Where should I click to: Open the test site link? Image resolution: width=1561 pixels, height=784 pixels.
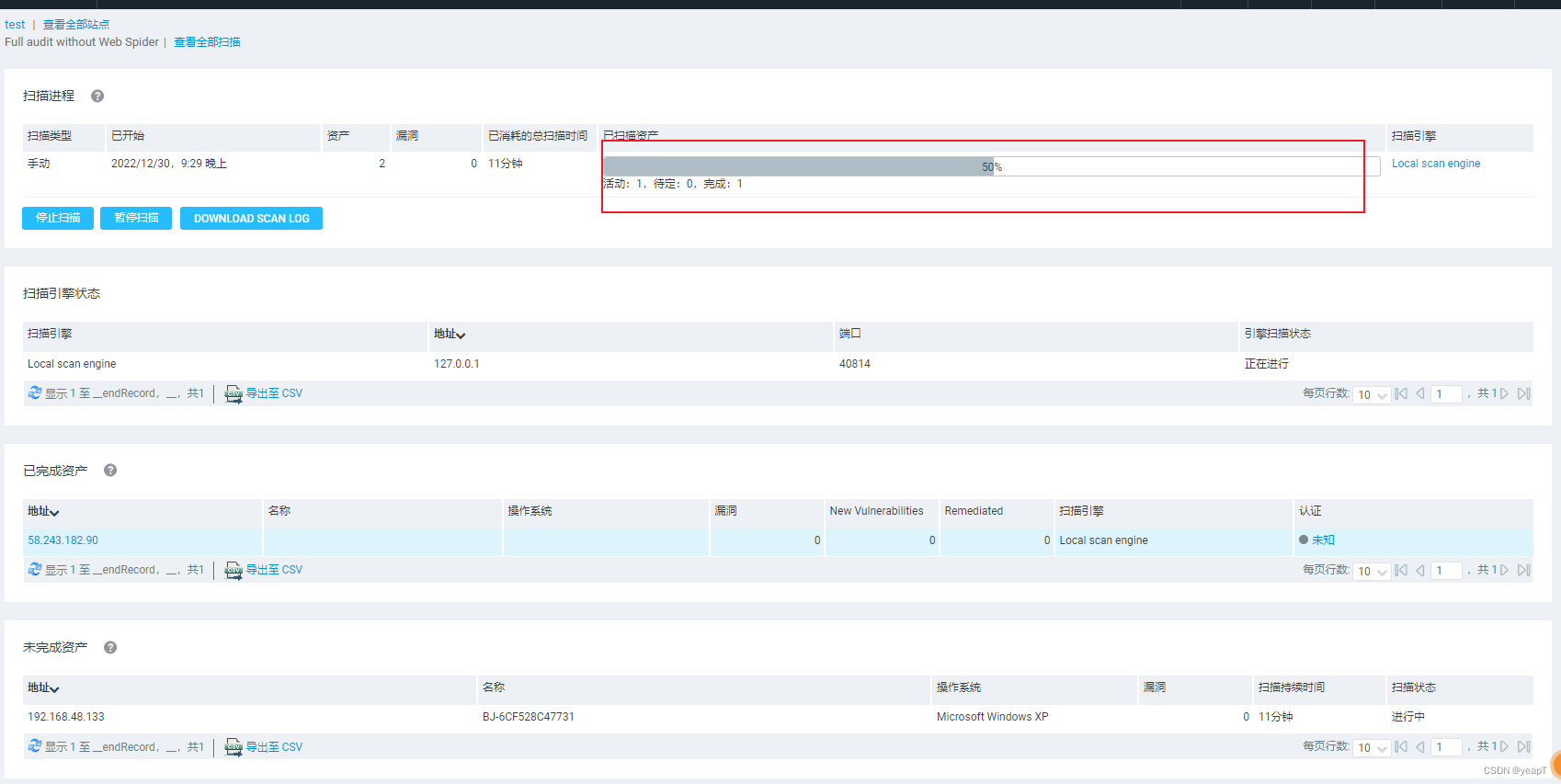pos(15,25)
